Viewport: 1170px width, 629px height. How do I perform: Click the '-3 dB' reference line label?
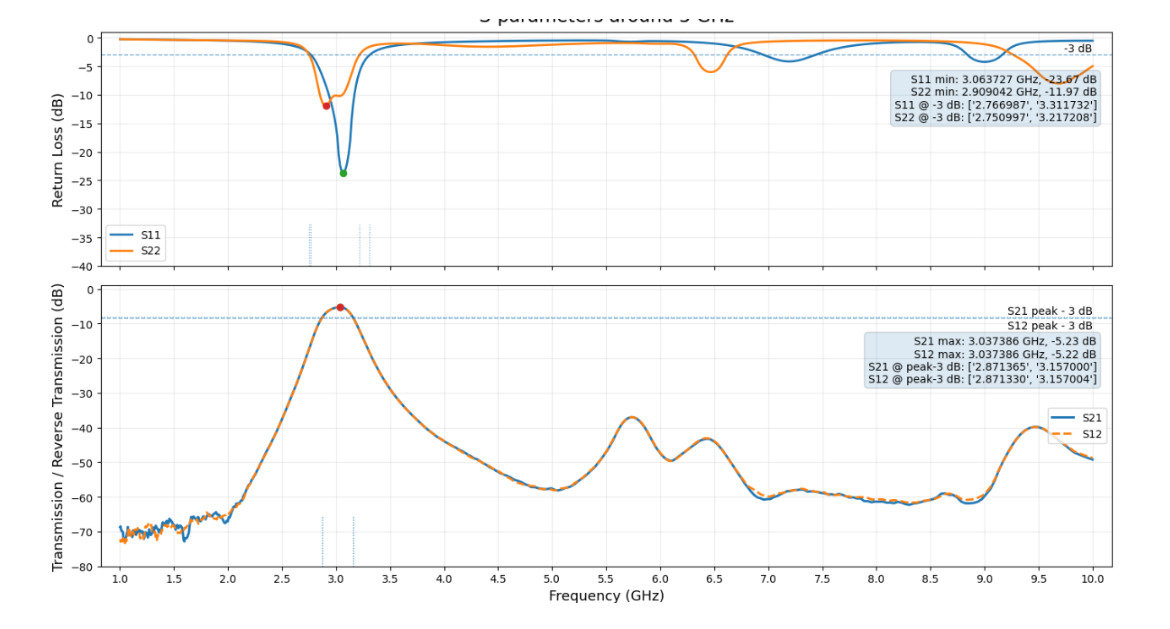pyautogui.click(x=1077, y=48)
